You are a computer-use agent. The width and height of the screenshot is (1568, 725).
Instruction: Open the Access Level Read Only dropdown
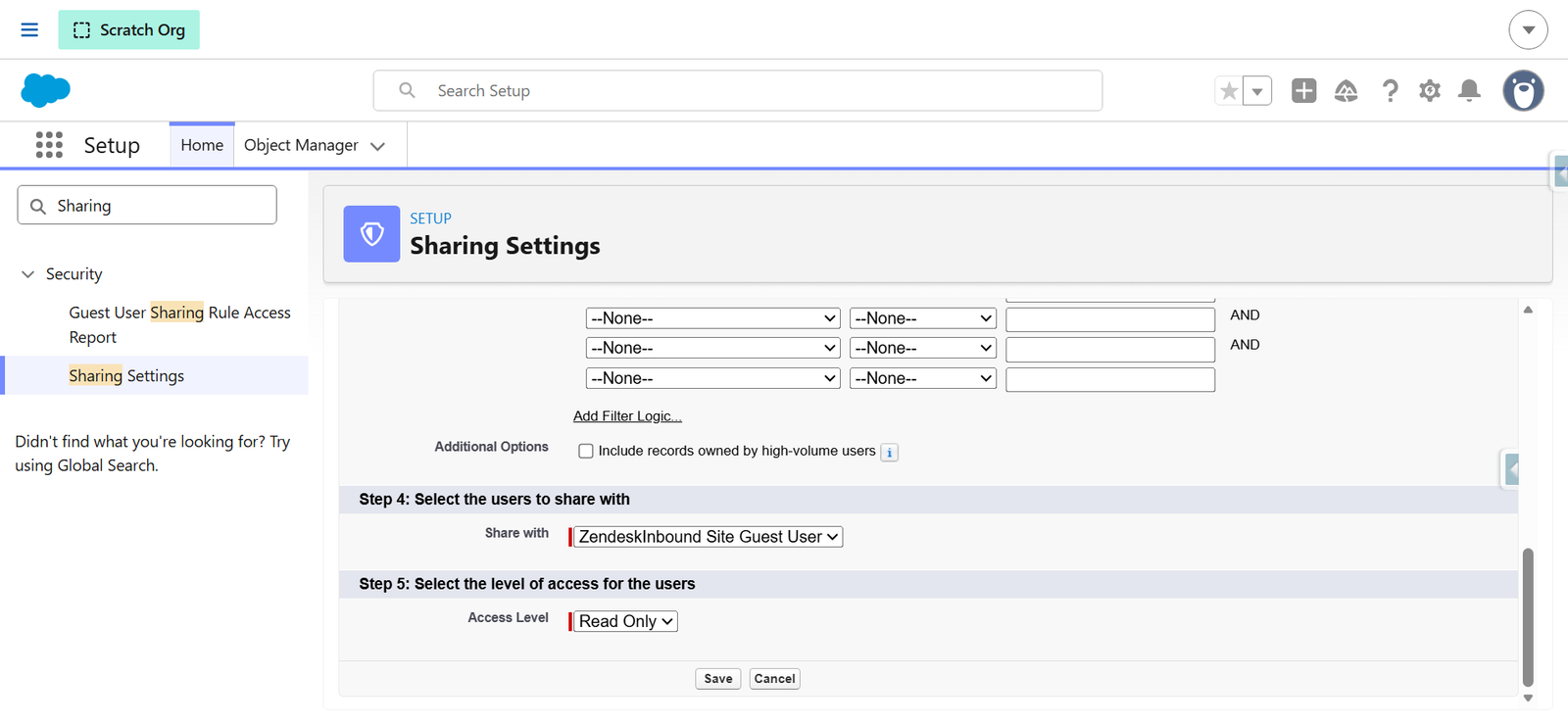[625, 621]
